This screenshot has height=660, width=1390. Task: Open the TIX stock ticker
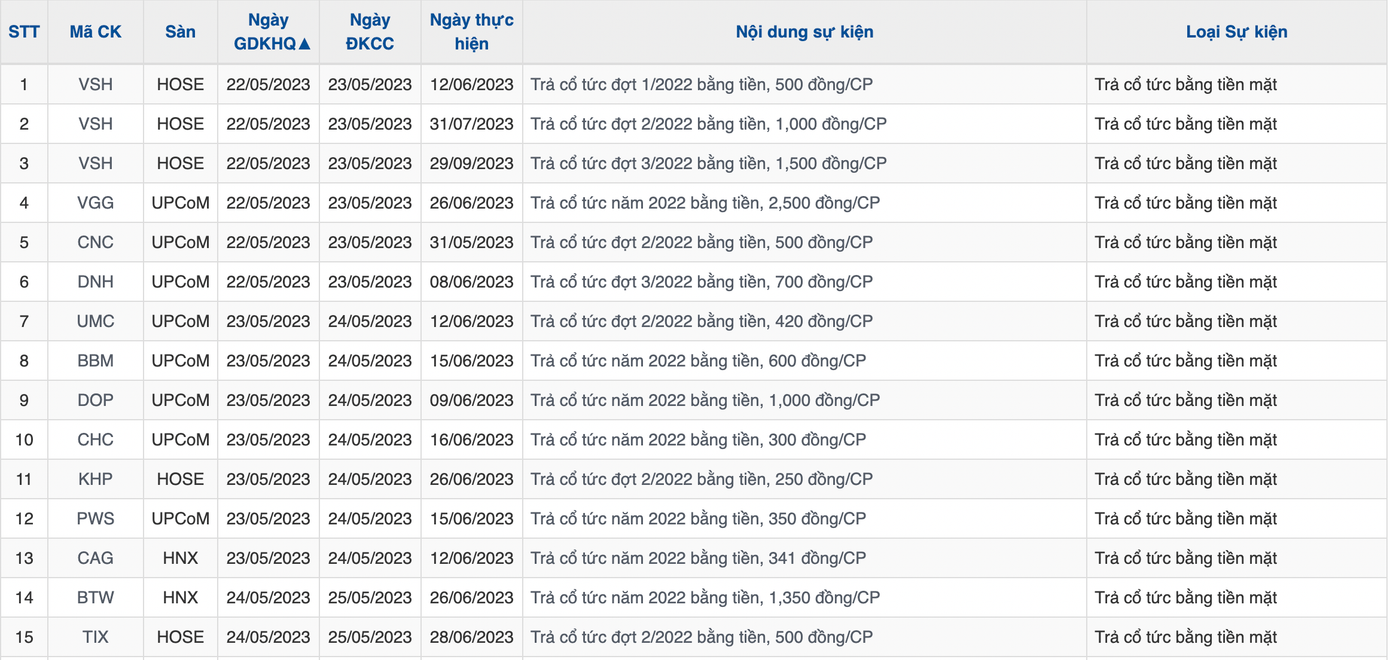(95, 637)
